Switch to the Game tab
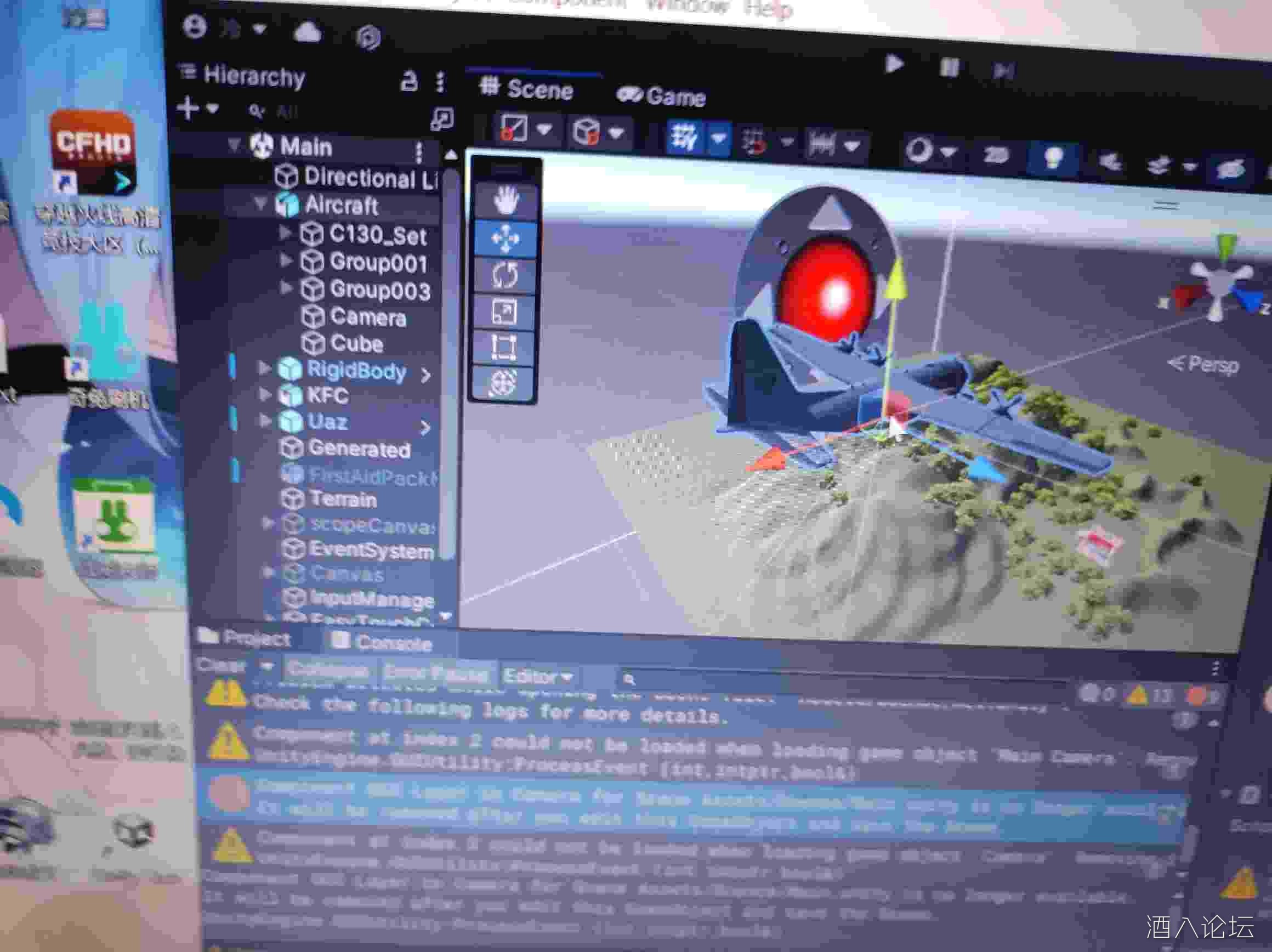 point(661,96)
